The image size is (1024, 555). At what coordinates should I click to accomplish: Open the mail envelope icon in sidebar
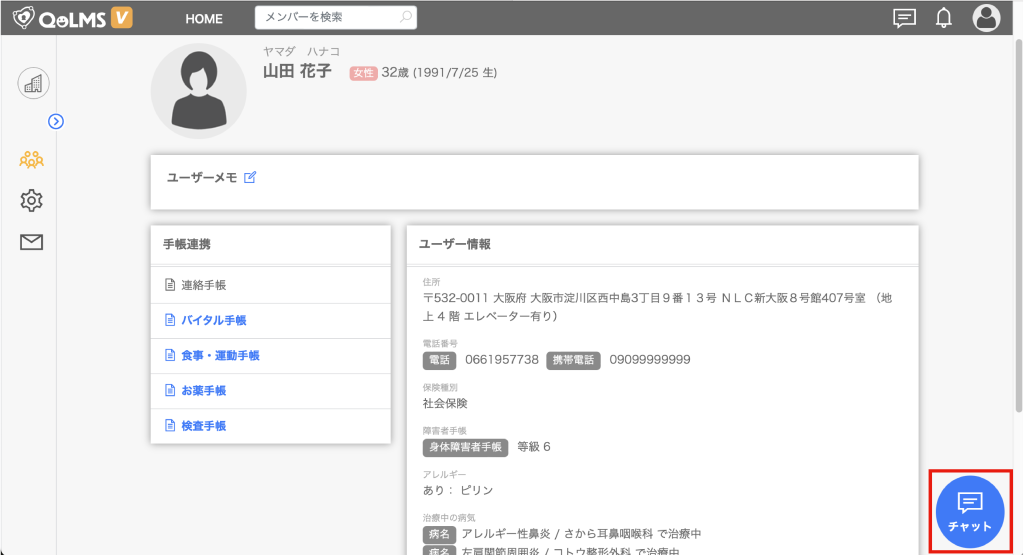pos(32,242)
